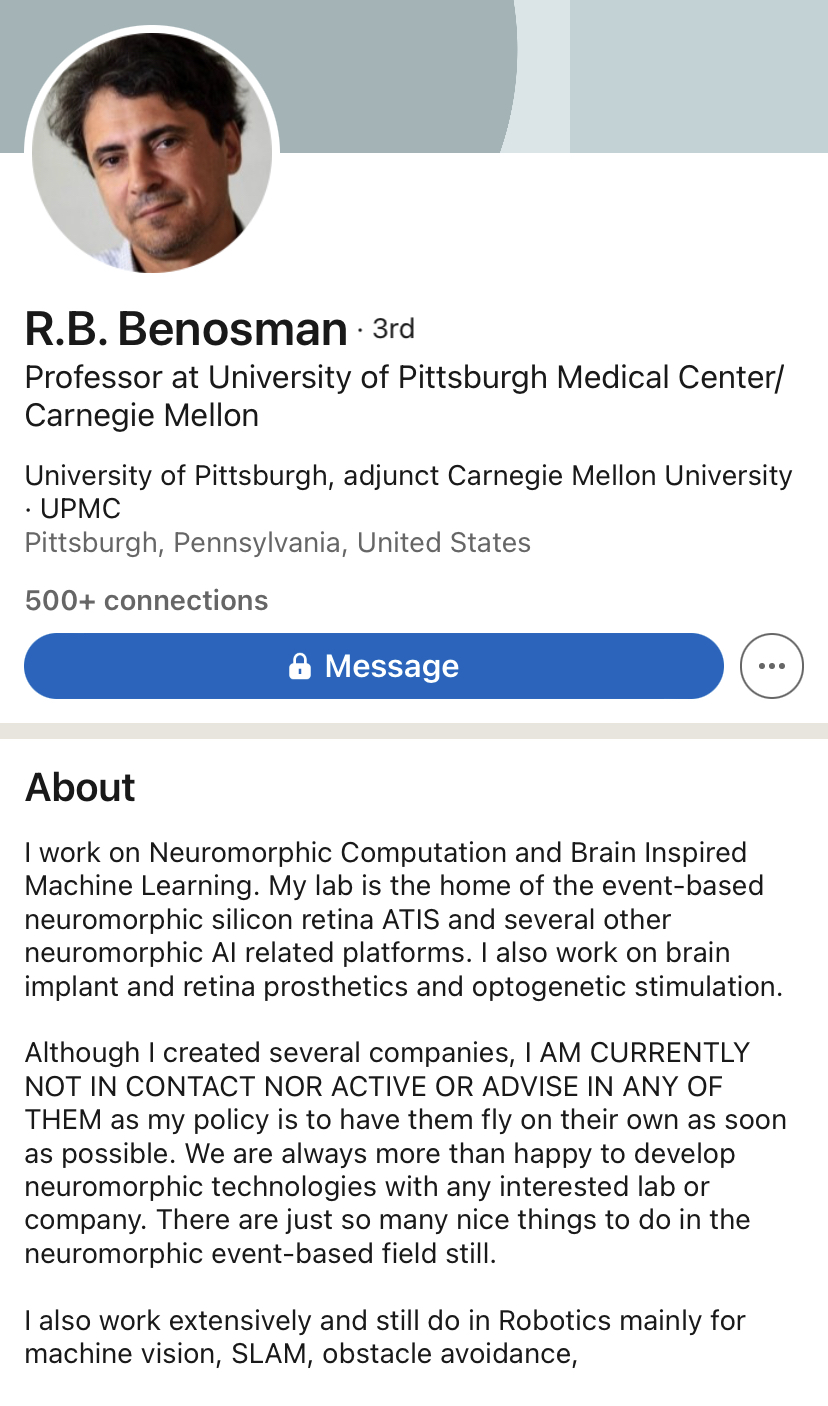Open the more options ellipsis icon
This screenshot has height=1406, width=828.
coord(771,666)
